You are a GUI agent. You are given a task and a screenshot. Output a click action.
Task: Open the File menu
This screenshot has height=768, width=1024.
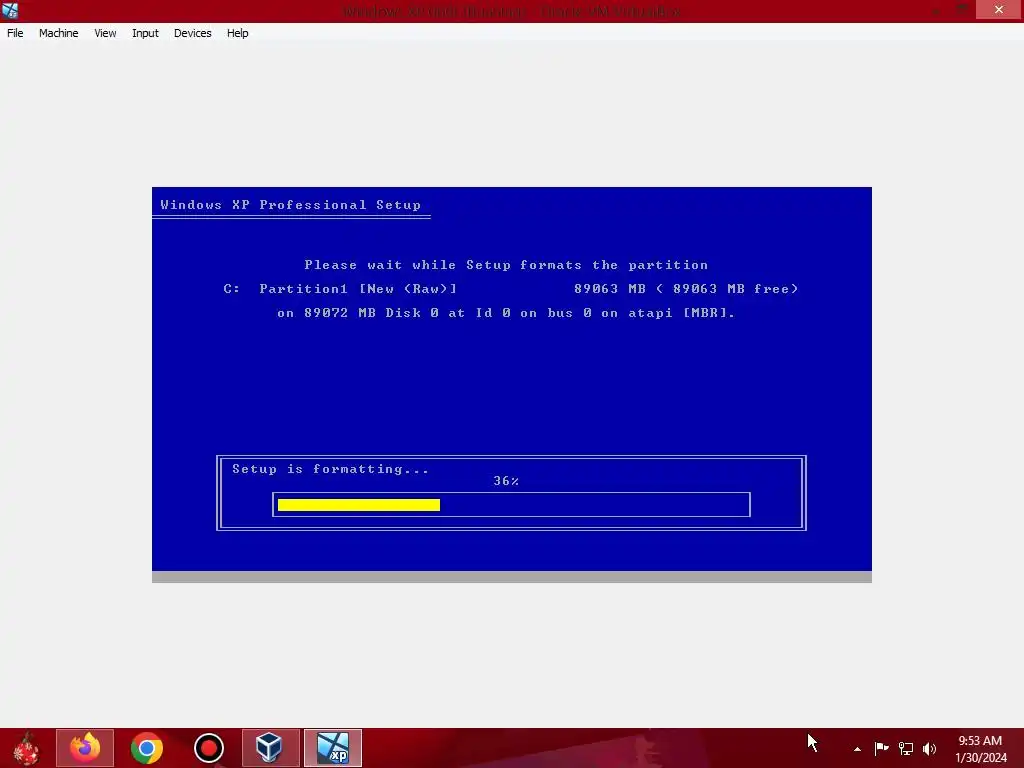[15, 33]
